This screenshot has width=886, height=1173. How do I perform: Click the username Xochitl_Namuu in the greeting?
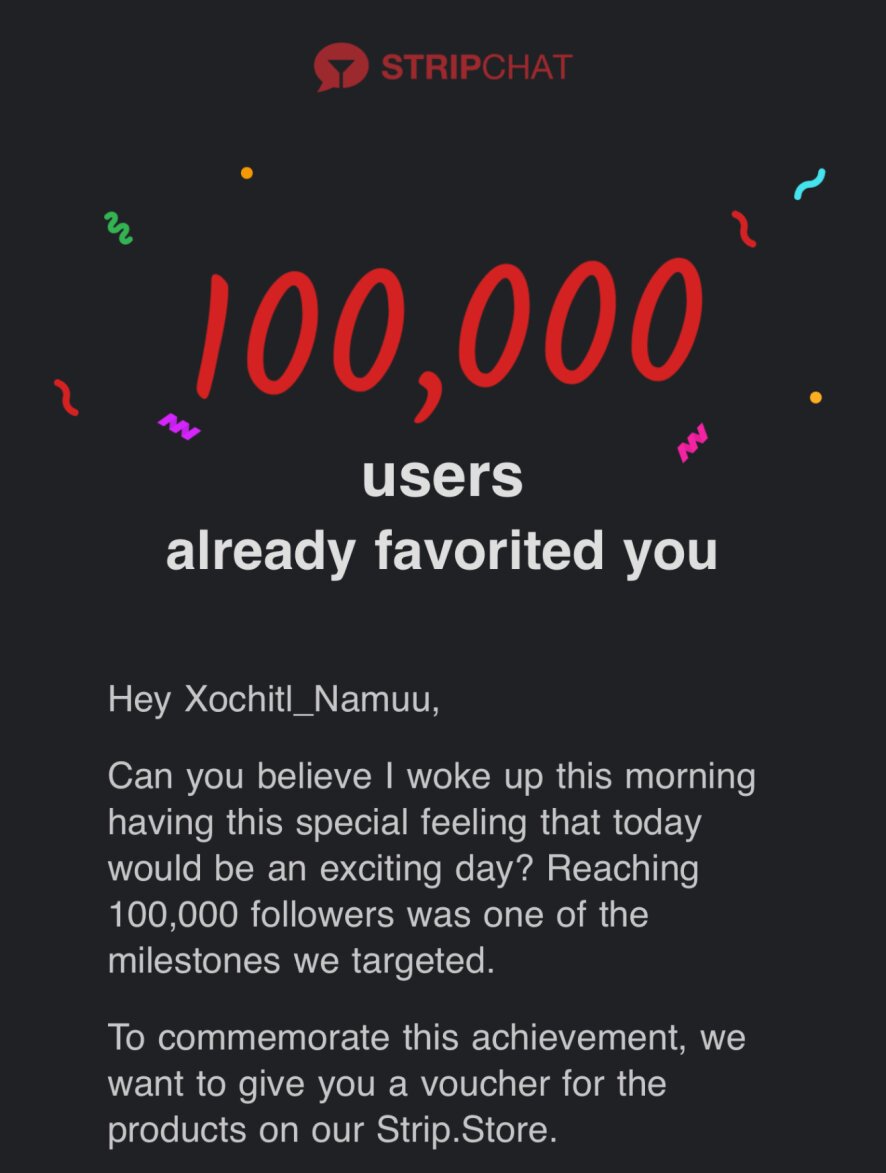click(x=308, y=699)
